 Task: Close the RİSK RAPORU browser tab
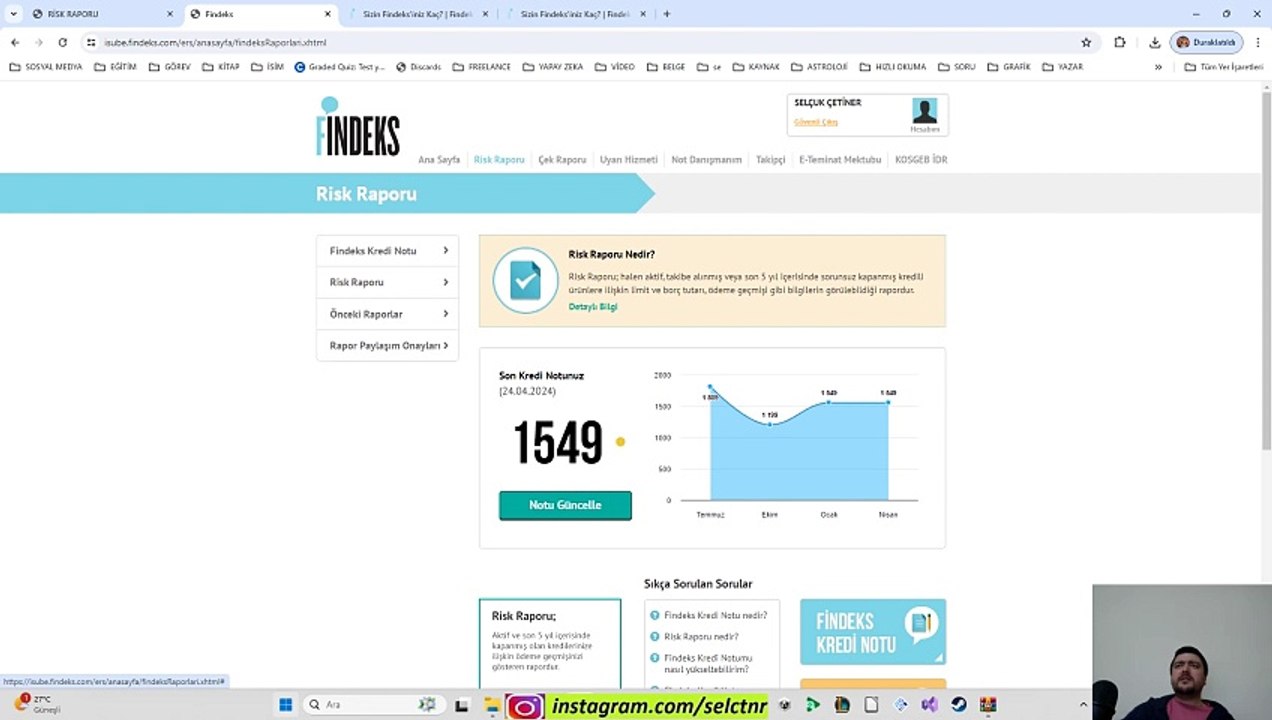(169, 14)
